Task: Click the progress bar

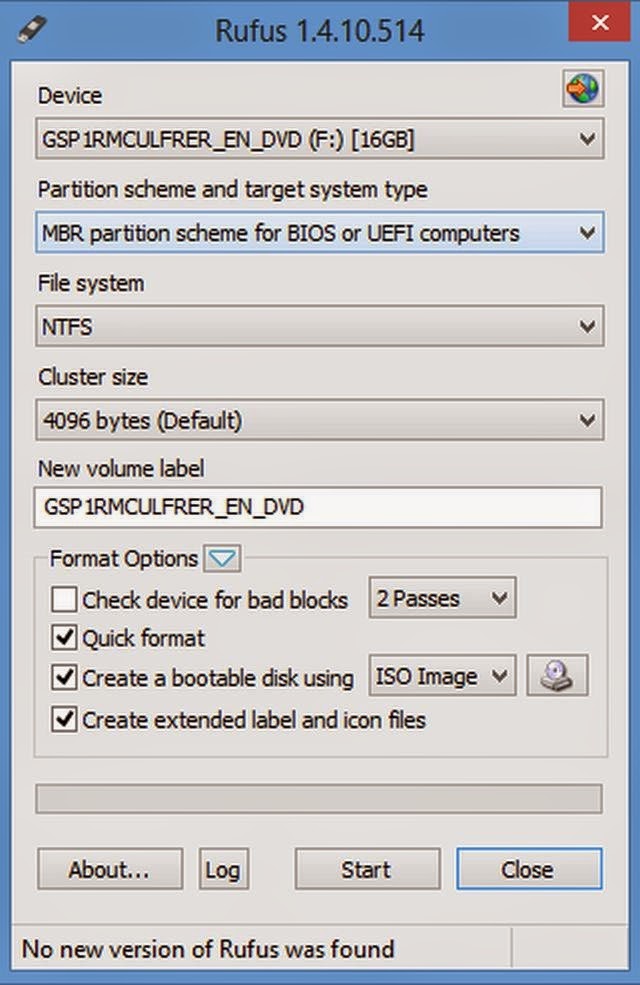Action: pos(318,798)
